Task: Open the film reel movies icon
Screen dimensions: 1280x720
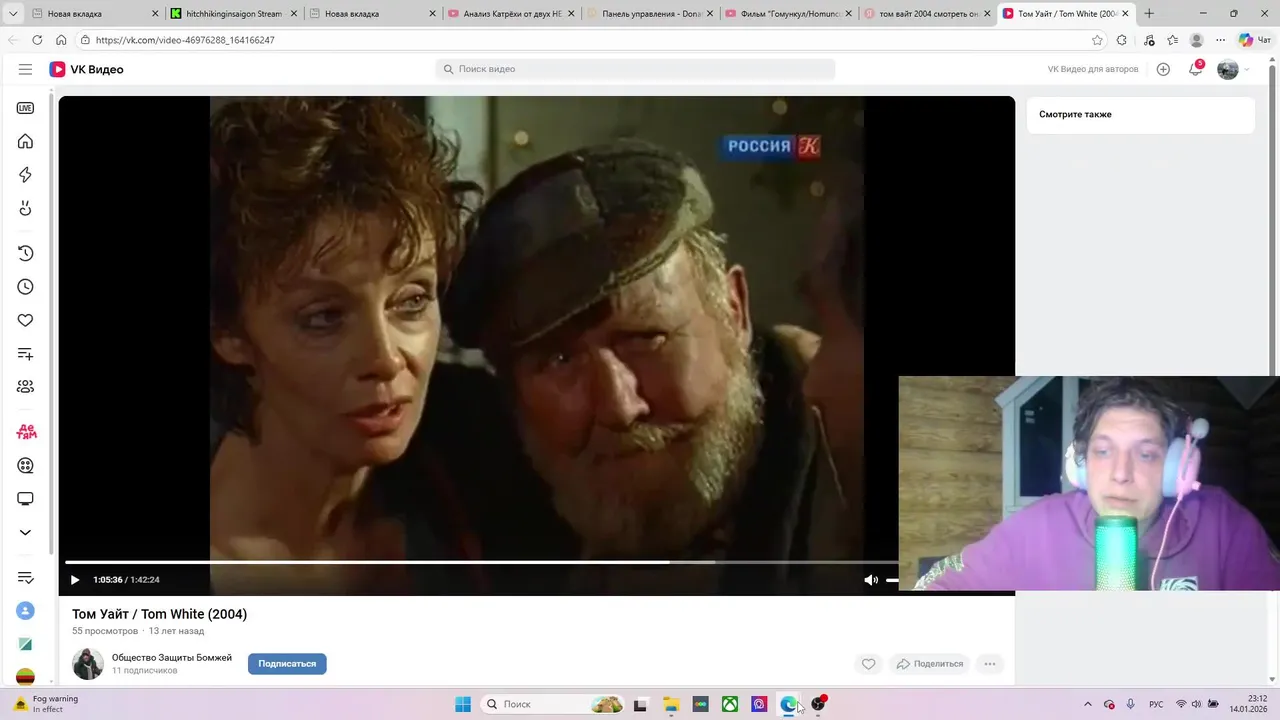Action: (x=25, y=465)
